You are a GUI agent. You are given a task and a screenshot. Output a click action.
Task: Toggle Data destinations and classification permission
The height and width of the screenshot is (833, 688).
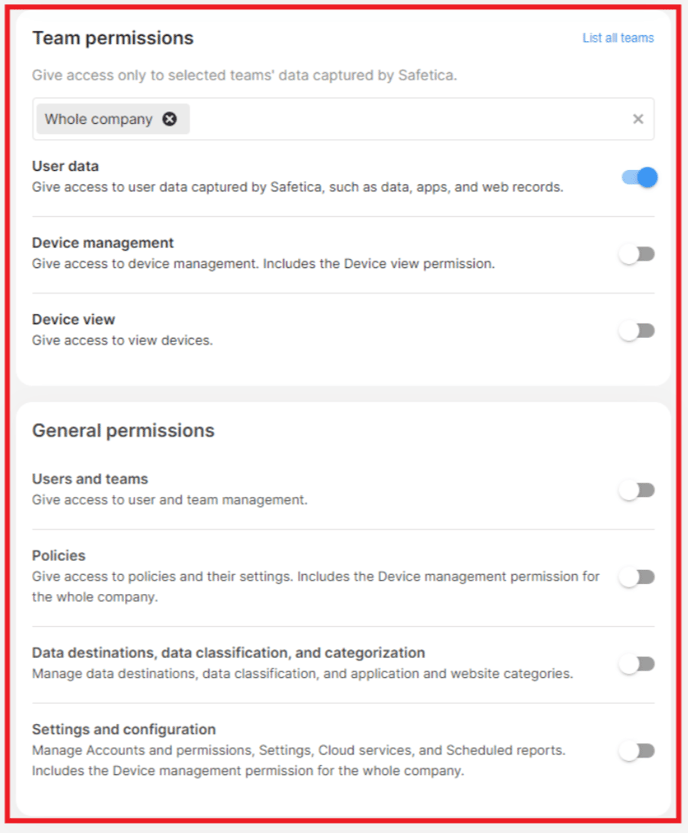point(637,663)
